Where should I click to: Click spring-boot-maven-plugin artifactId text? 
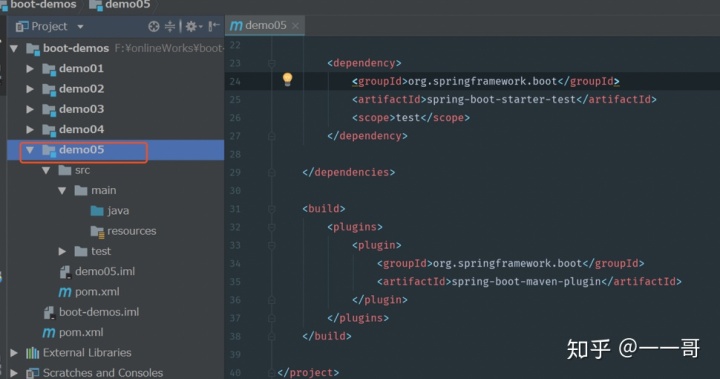pos(526,282)
